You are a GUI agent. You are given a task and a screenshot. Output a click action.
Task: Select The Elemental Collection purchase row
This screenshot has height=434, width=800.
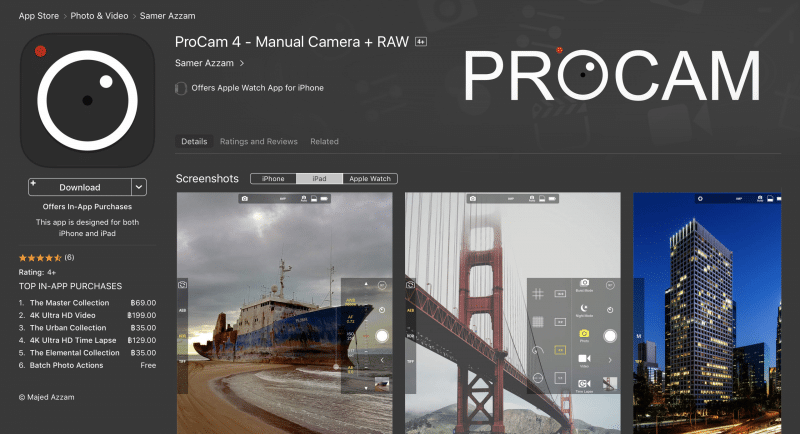click(x=87, y=353)
